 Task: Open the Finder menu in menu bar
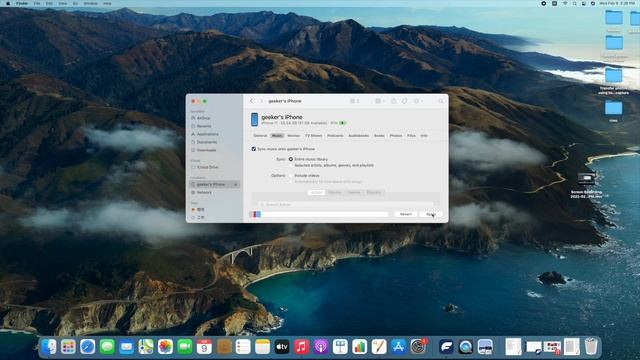click(x=22, y=3)
